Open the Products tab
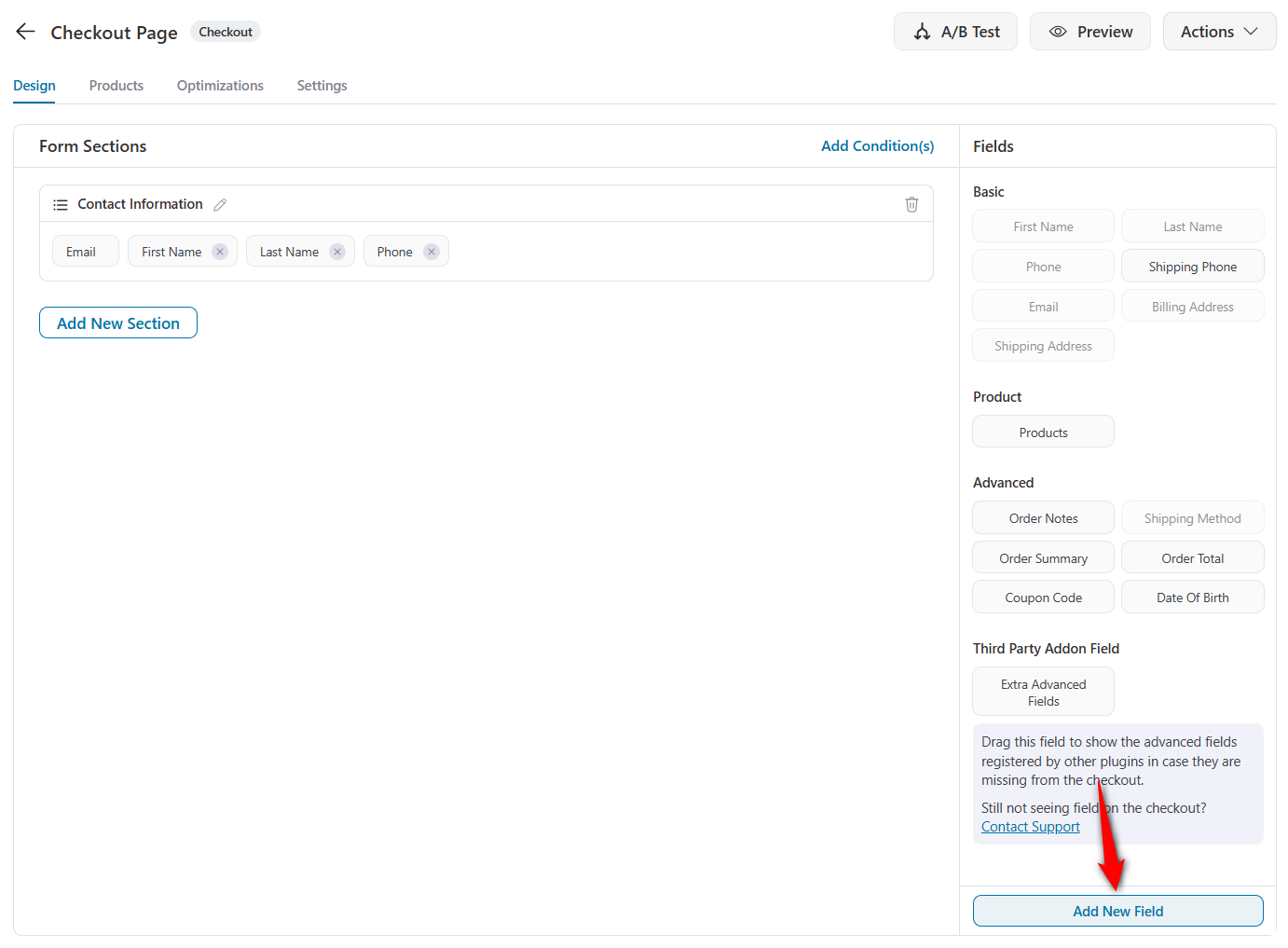This screenshot has height=948, width=1288. [x=116, y=85]
